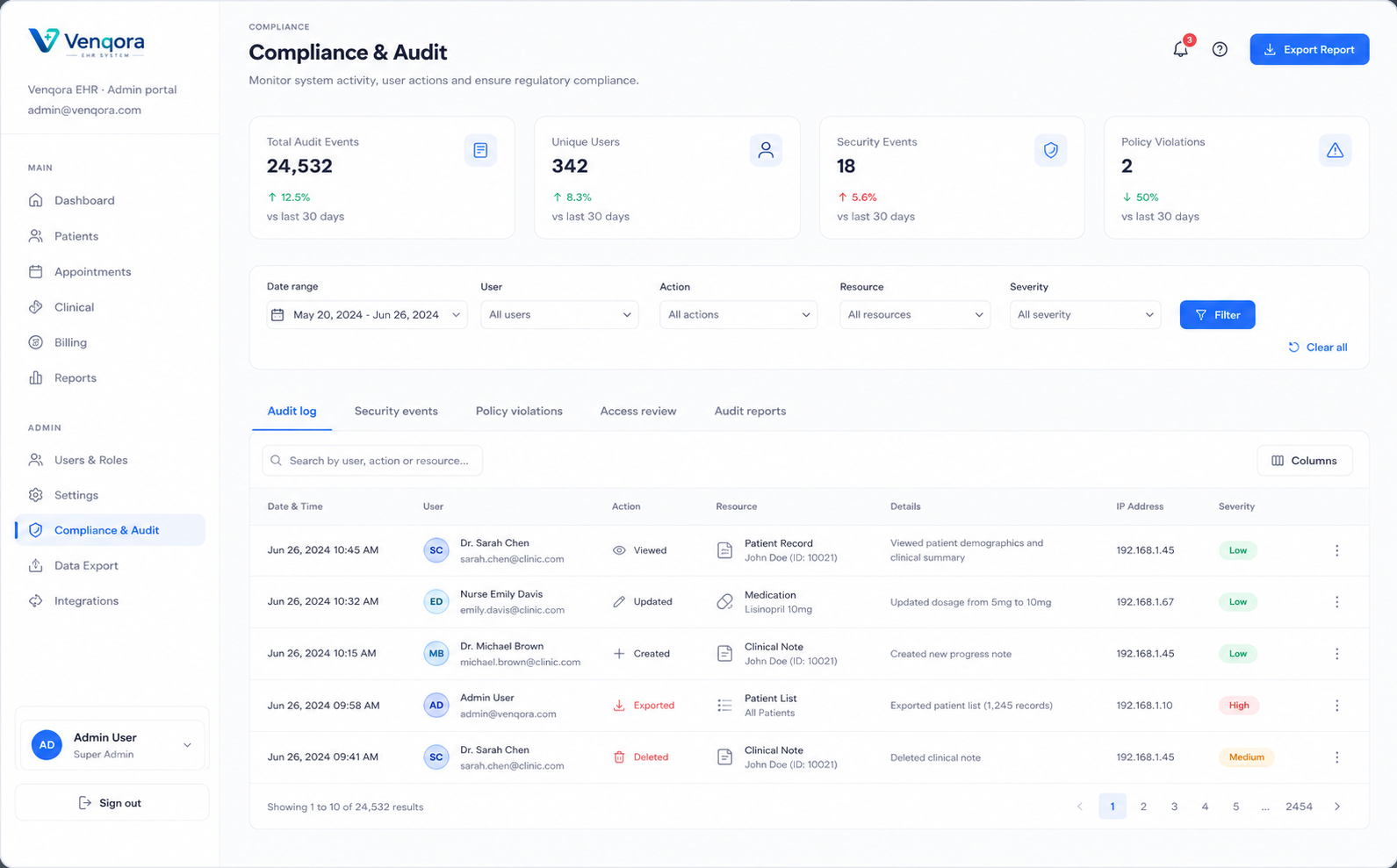Viewport: 1397px width, 868px height.
Task: Open Appointments in the sidebar
Action: coord(111,272)
